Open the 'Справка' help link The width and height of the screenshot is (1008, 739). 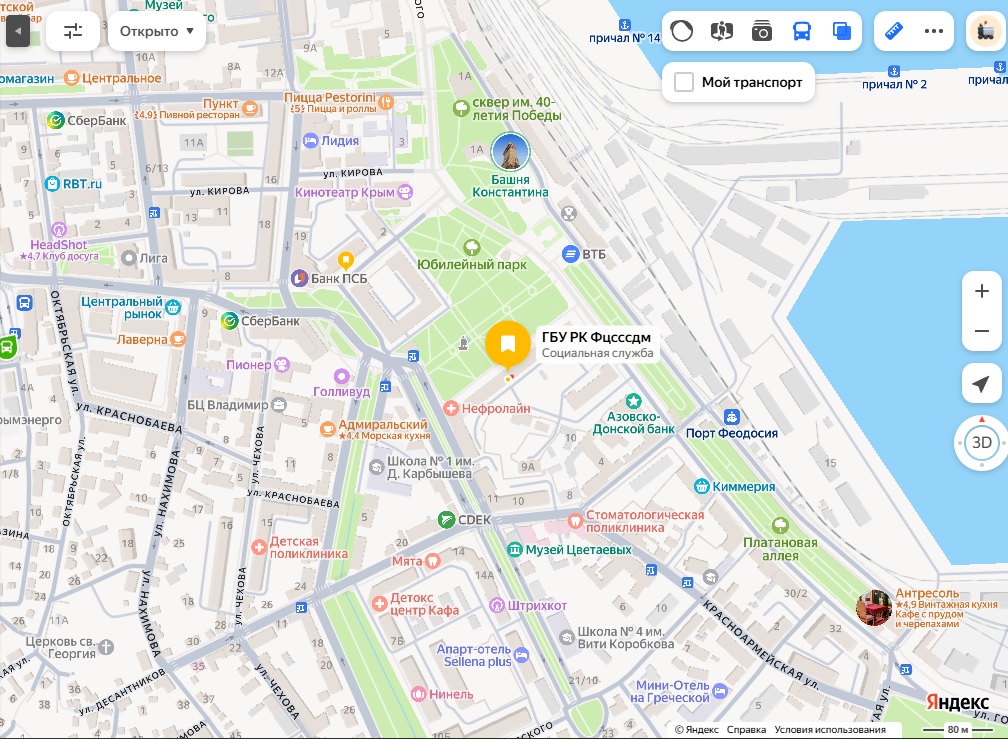click(746, 729)
